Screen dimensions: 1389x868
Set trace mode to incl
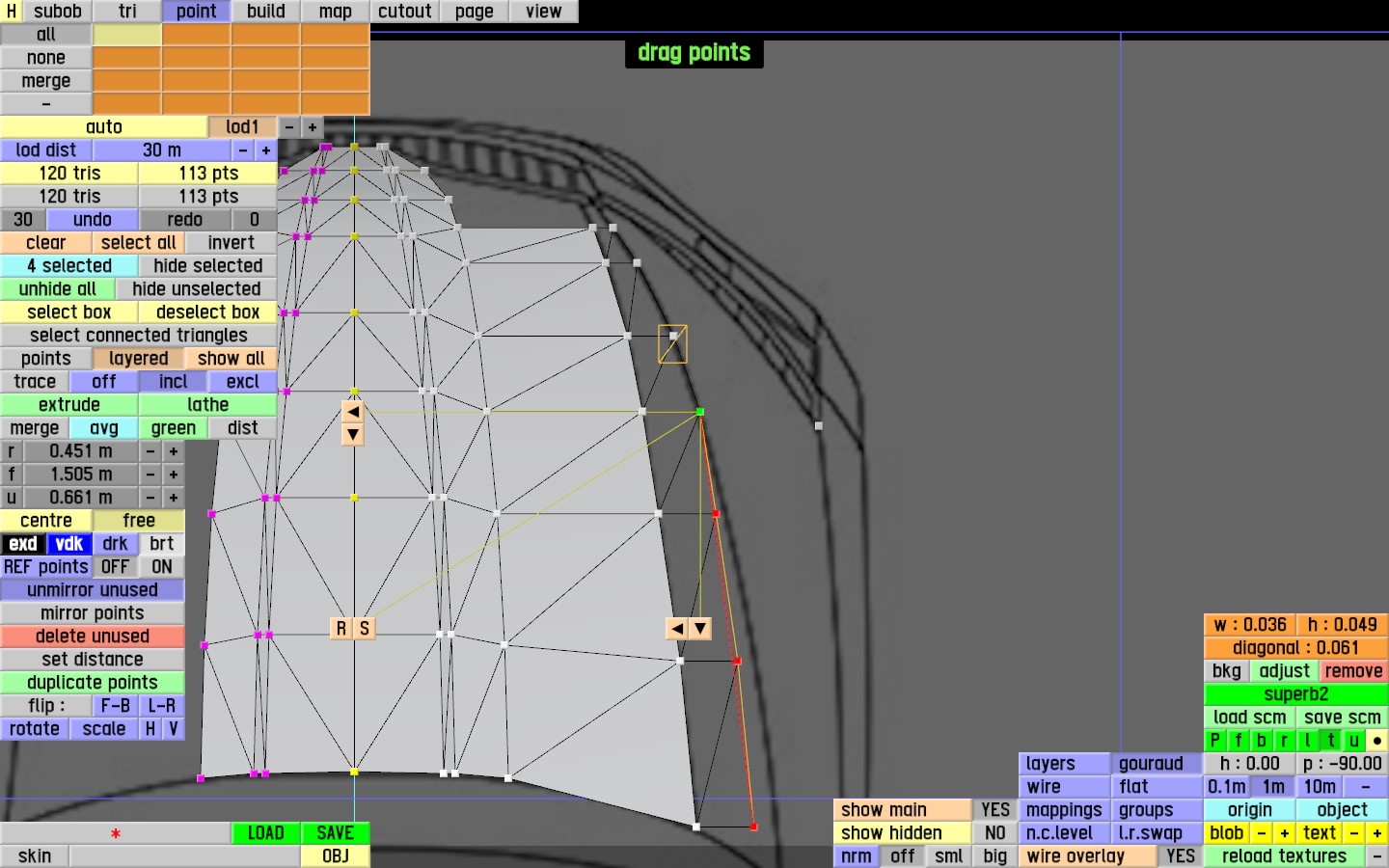174,382
